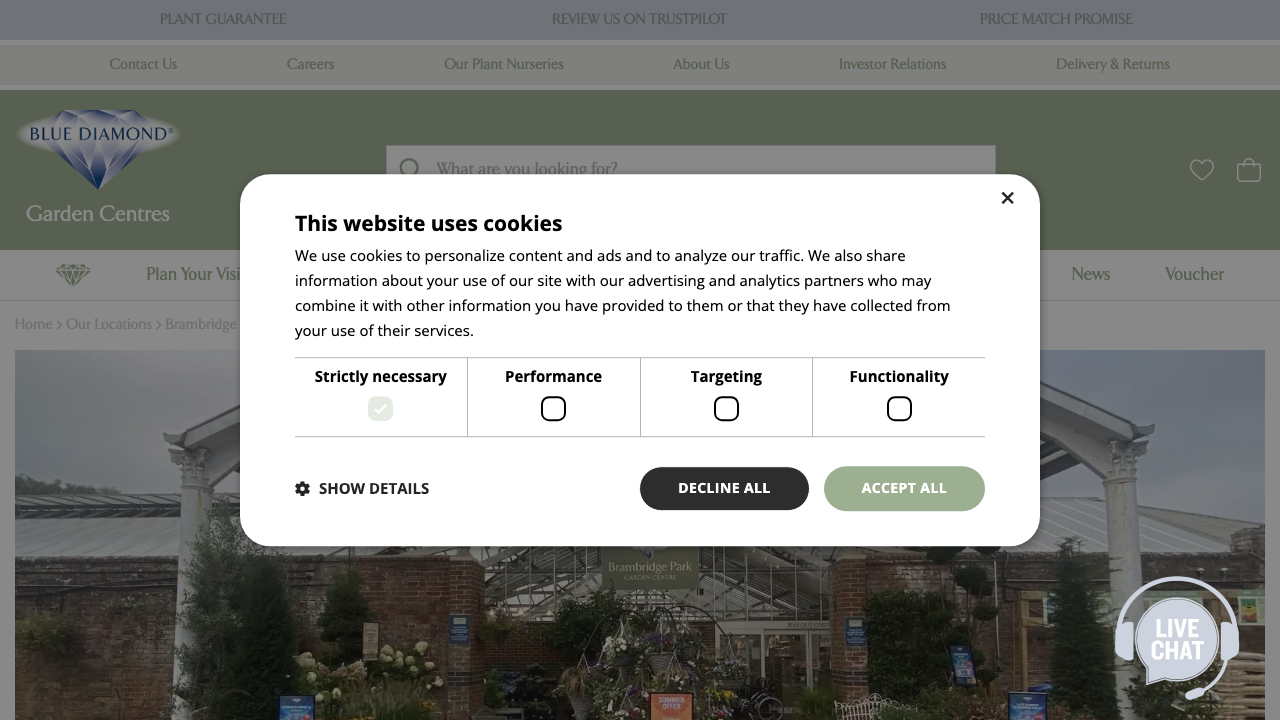Dismiss cookie dialog with the X icon
The image size is (1280, 720).
(1007, 198)
